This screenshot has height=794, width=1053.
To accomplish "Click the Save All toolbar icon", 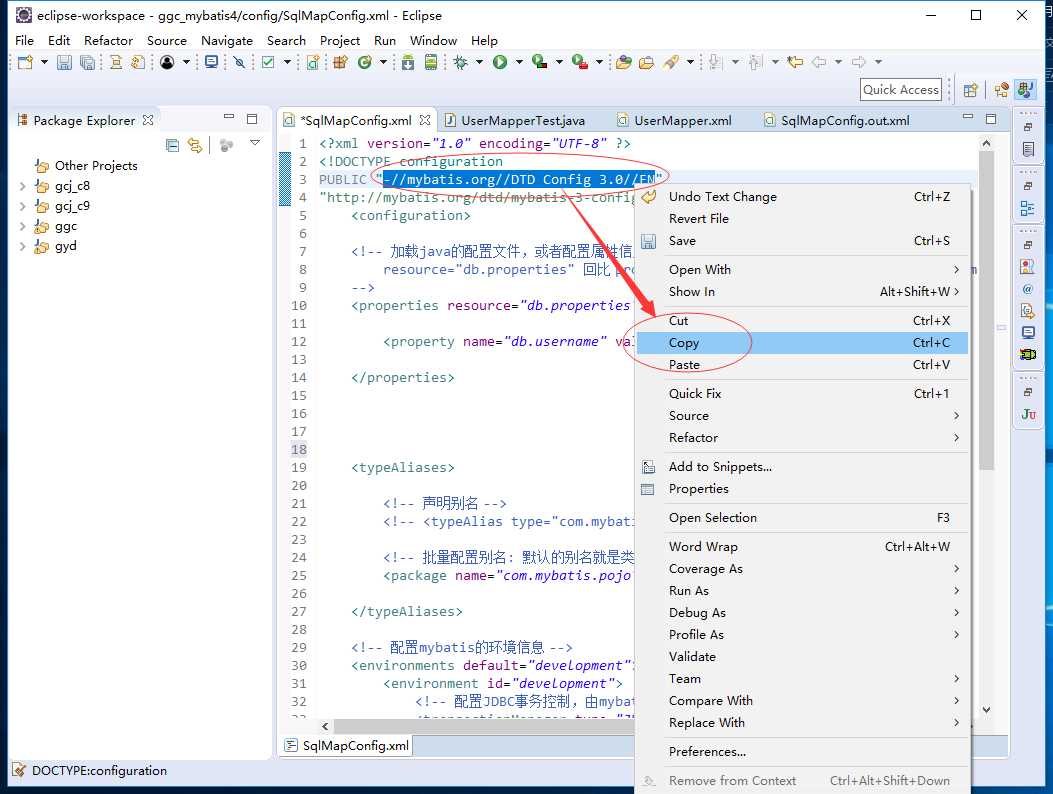I will point(87,62).
